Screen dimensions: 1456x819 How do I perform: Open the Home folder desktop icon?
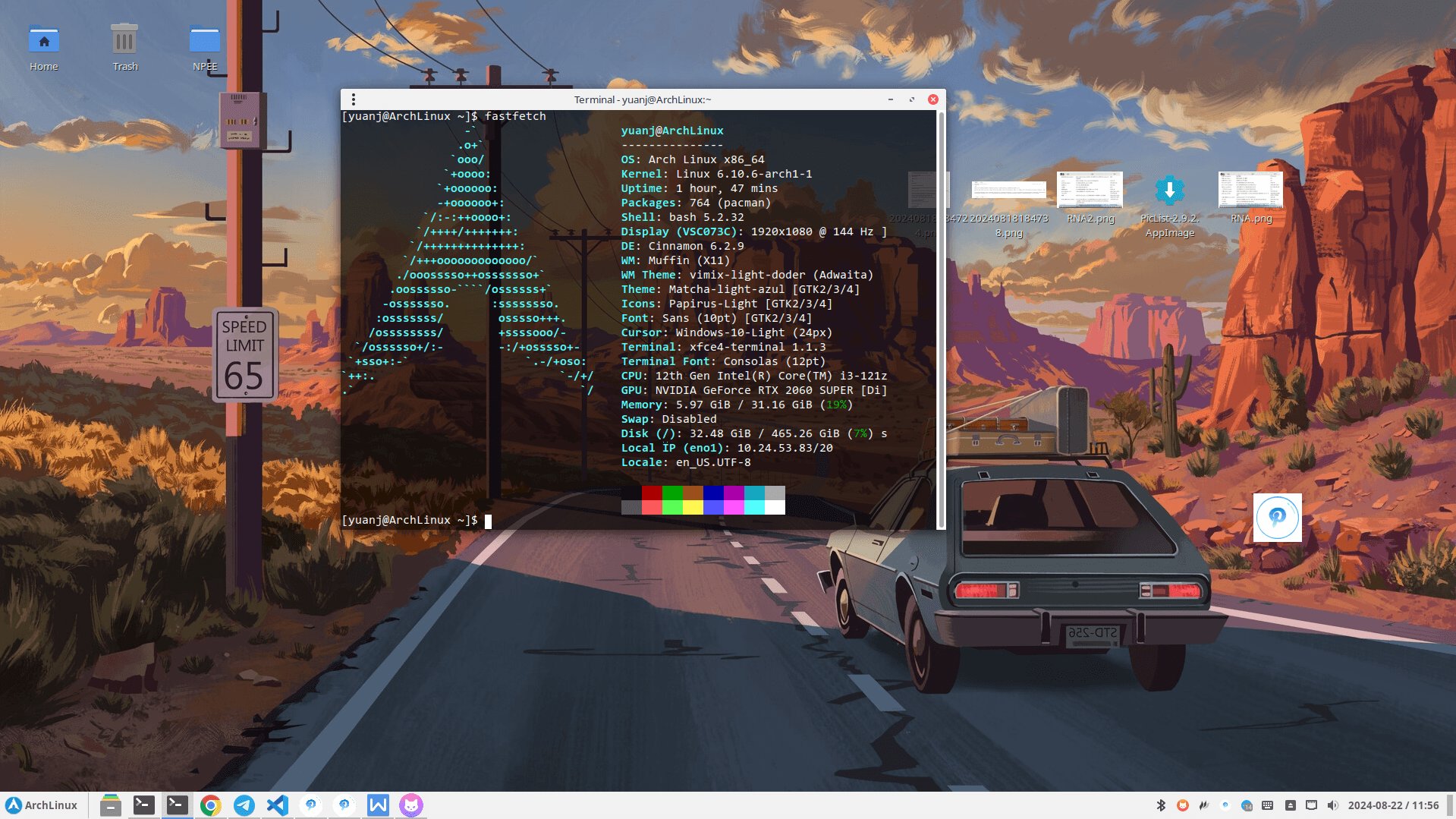click(x=44, y=48)
